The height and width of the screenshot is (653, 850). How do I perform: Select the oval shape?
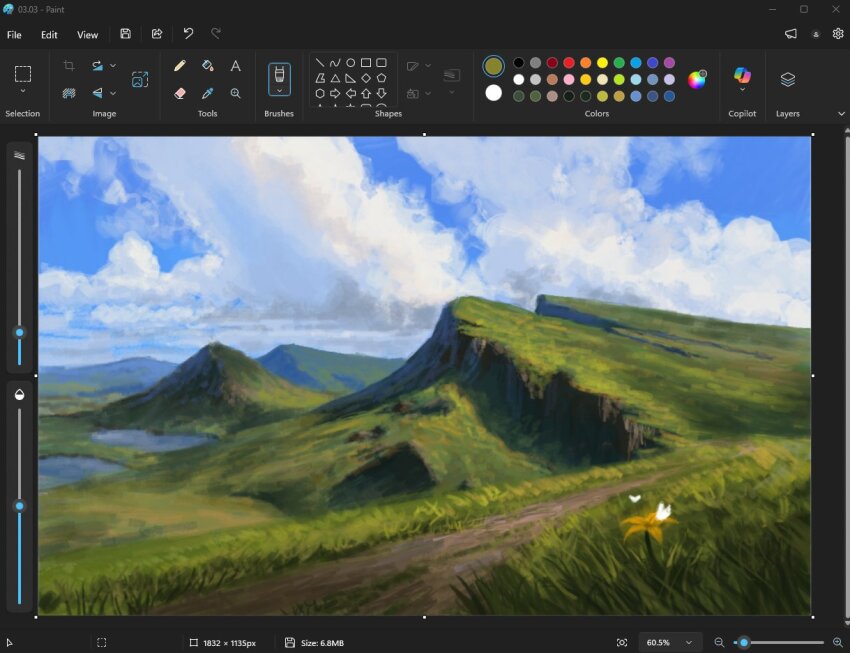tap(351, 61)
